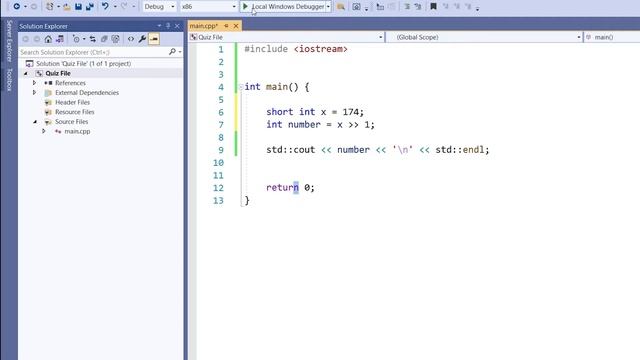Select the Source Files folder
Viewport: 640px width, 360px height.
point(71,122)
